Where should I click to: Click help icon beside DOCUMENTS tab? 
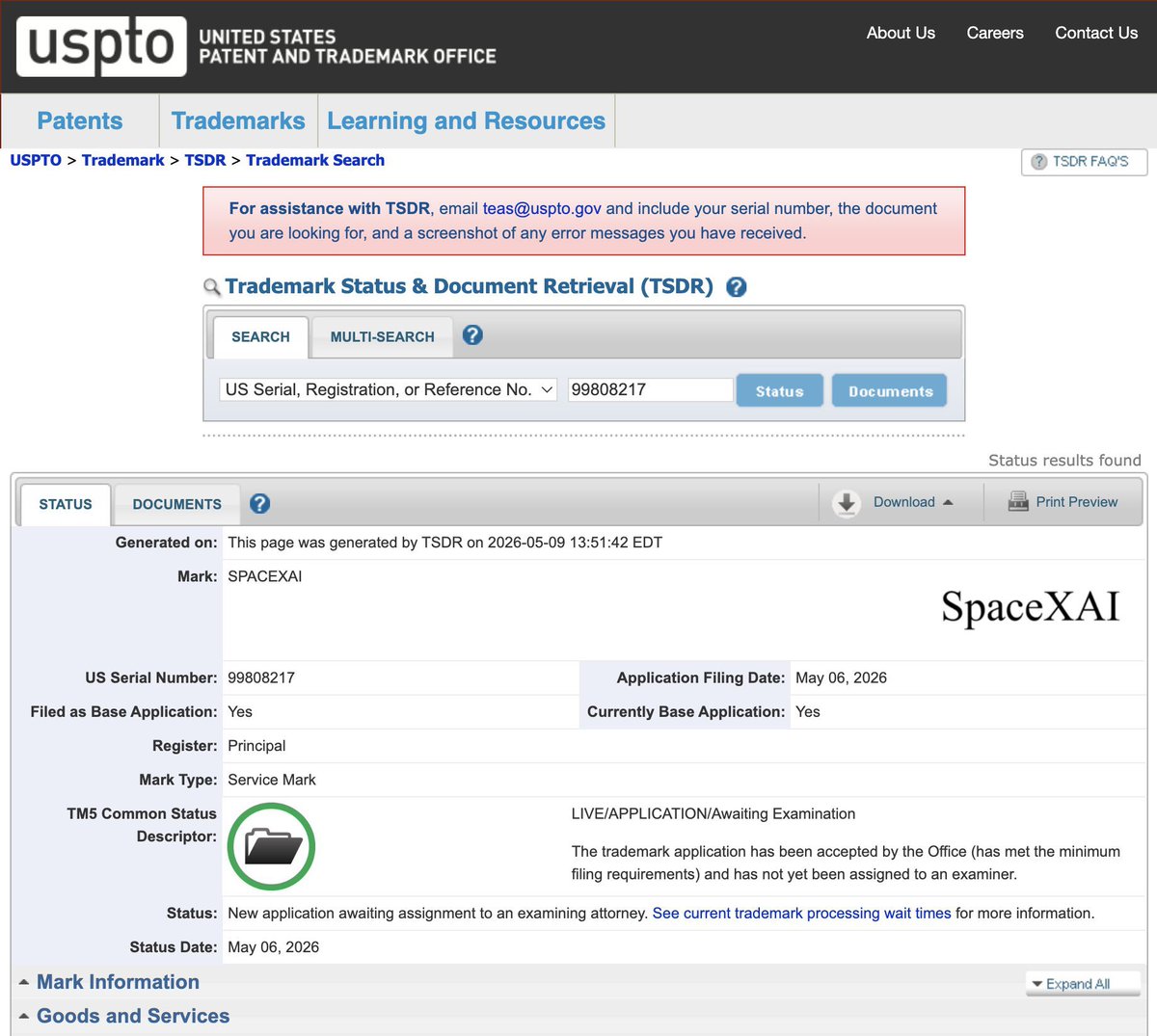[259, 503]
